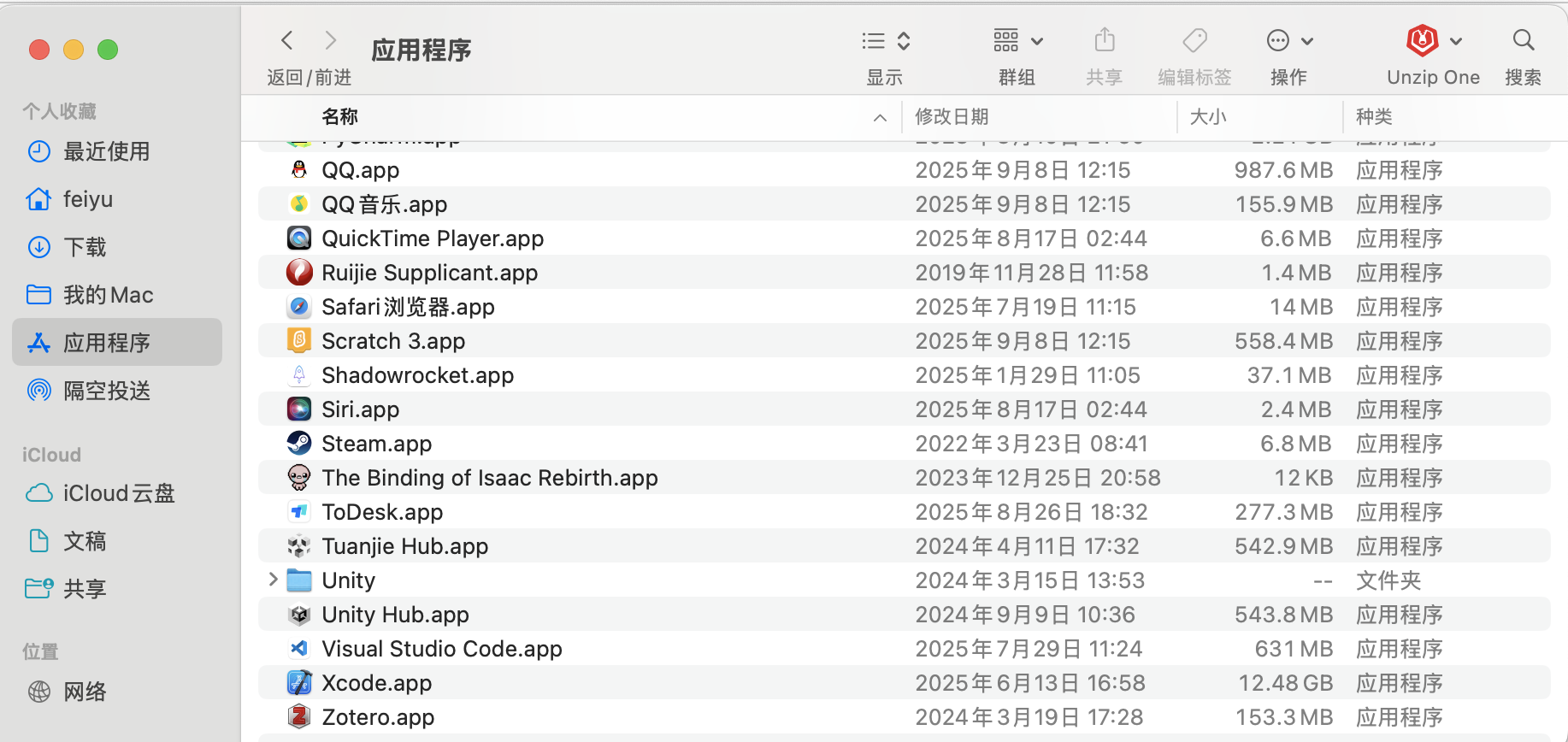
Task: Select the Tuanjie Hub.app file name
Action: pyautogui.click(x=404, y=546)
